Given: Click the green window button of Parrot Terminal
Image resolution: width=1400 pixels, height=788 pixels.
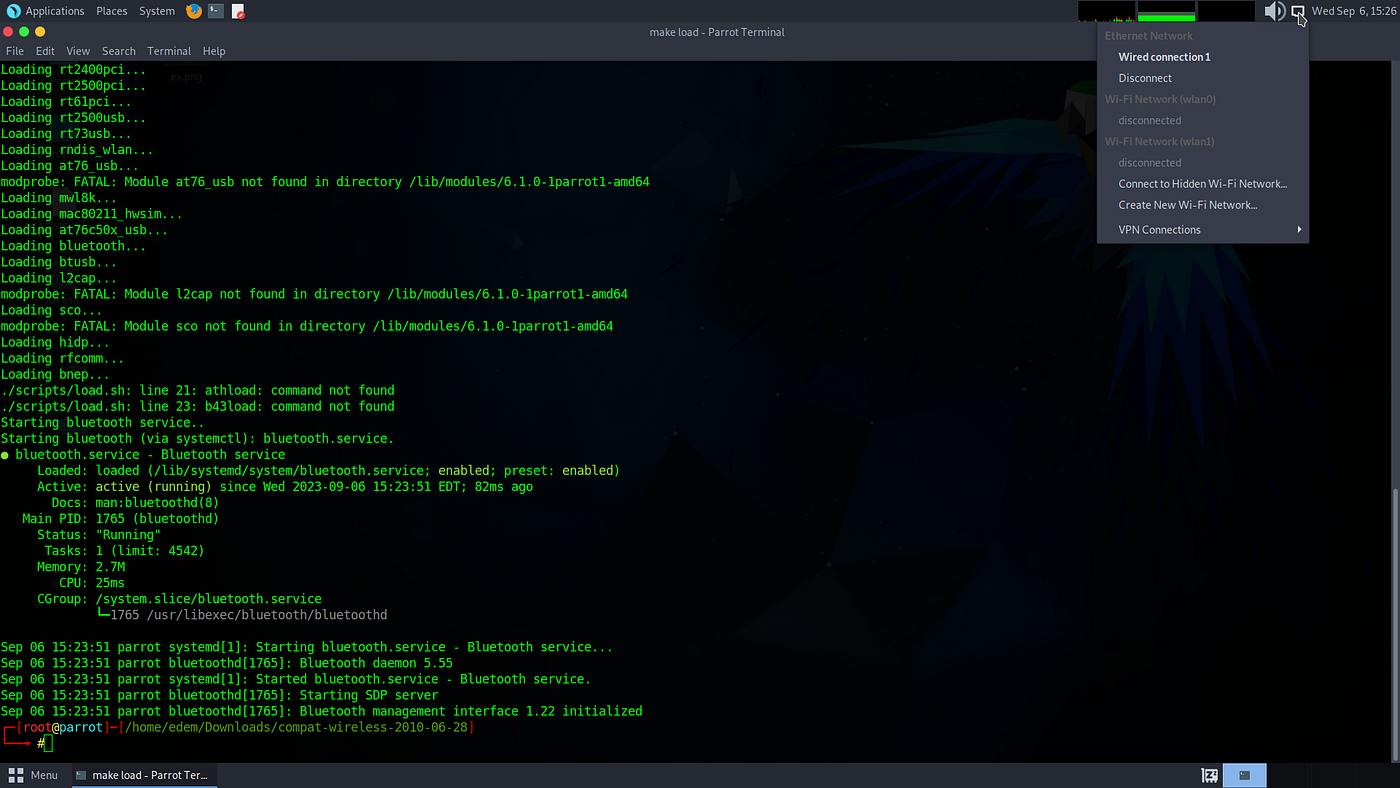Looking at the screenshot, I should point(24,32).
